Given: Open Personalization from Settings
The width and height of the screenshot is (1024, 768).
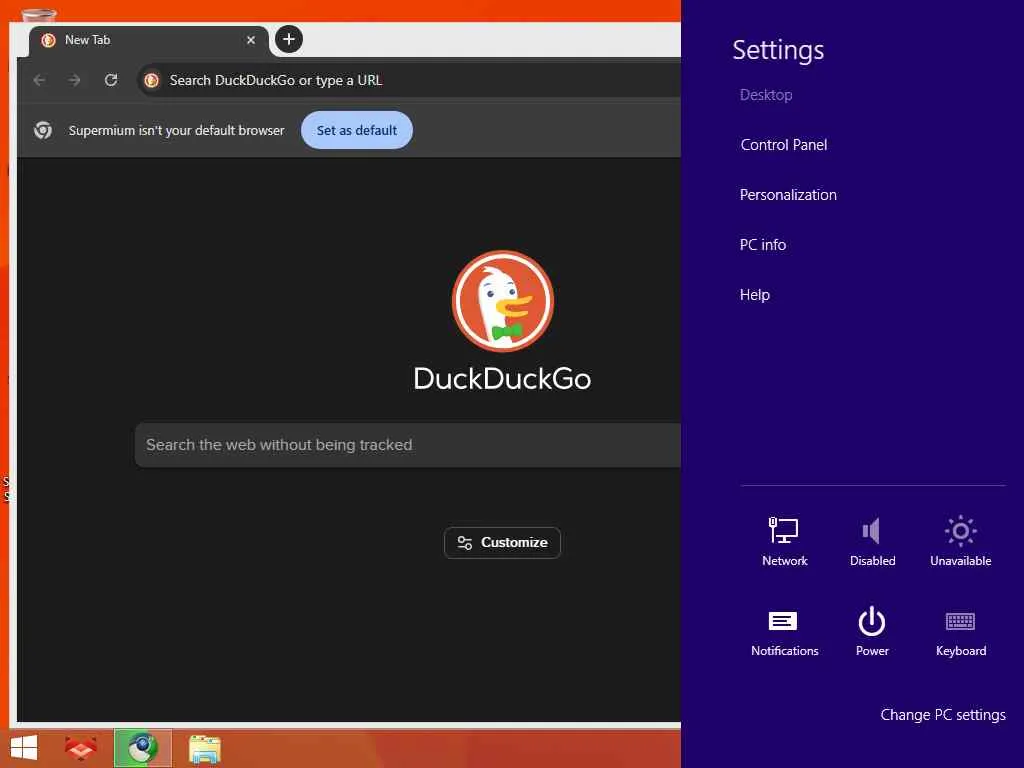Looking at the screenshot, I should click(x=788, y=195).
